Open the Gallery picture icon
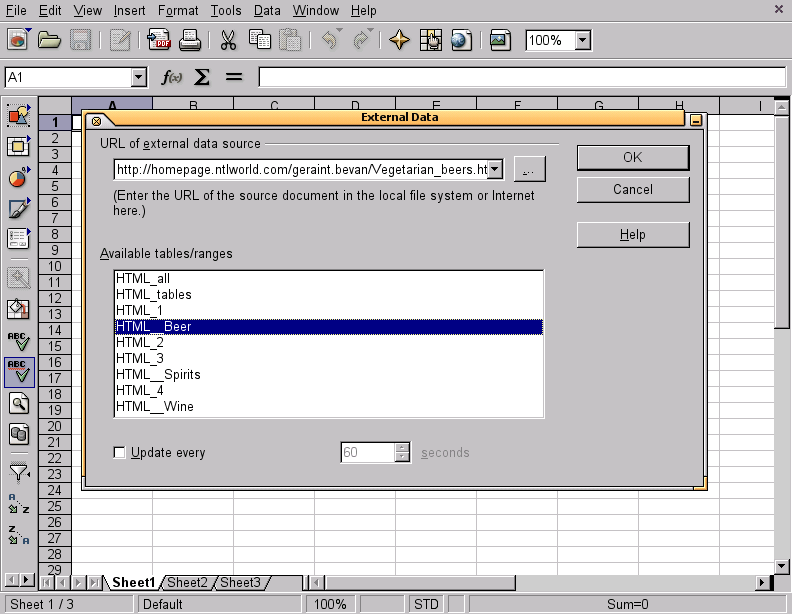Screen dimensions: 792x614 [500, 40]
